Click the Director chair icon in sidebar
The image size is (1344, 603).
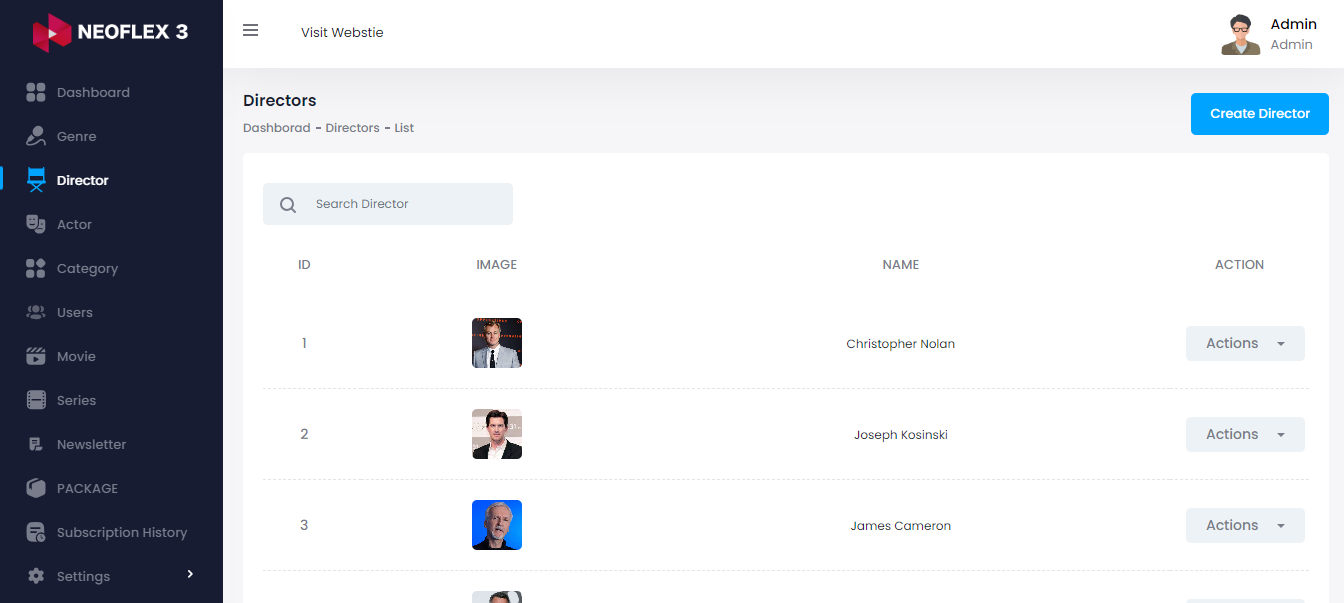36,180
